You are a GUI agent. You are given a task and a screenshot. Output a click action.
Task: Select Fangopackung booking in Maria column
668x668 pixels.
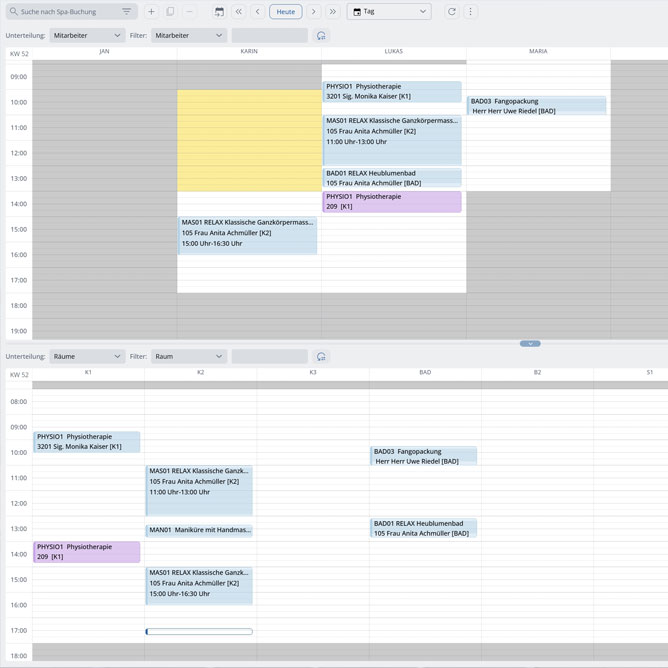click(537, 106)
